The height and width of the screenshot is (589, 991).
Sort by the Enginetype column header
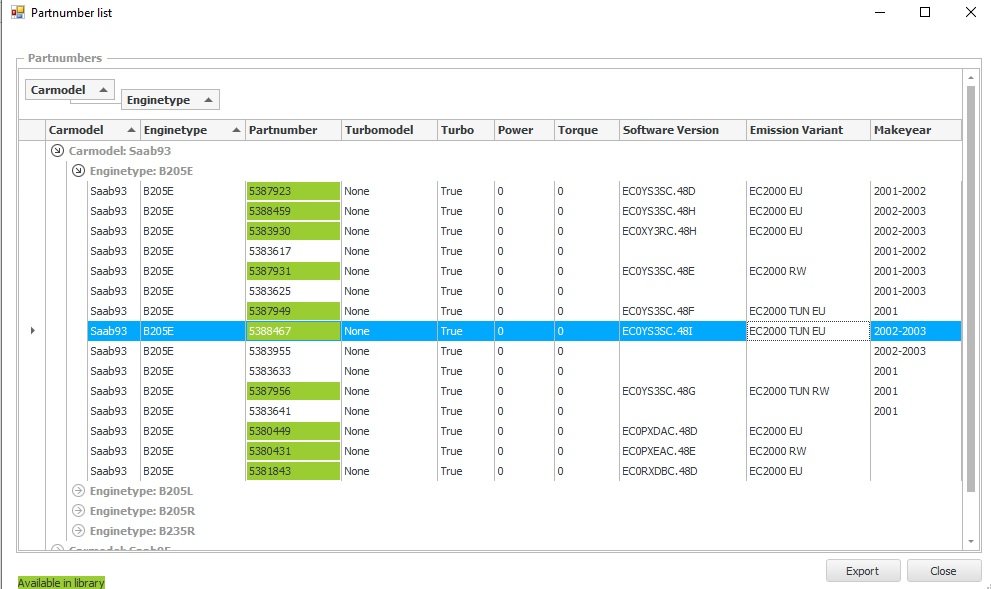(193, 130)
